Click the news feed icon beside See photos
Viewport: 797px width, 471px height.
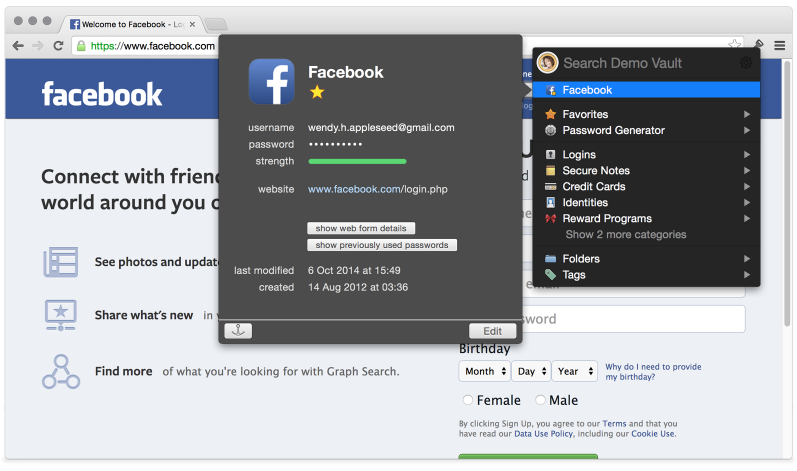pyautogui.click(x=60, y=262)
